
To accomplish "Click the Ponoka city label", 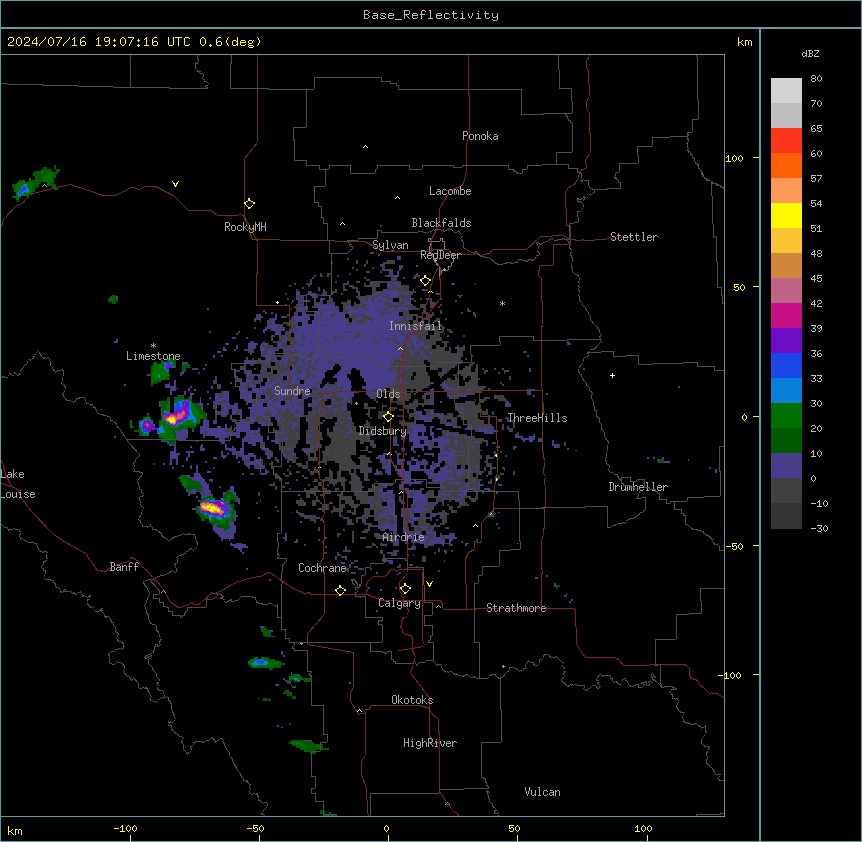I will [x=480, y=136].
